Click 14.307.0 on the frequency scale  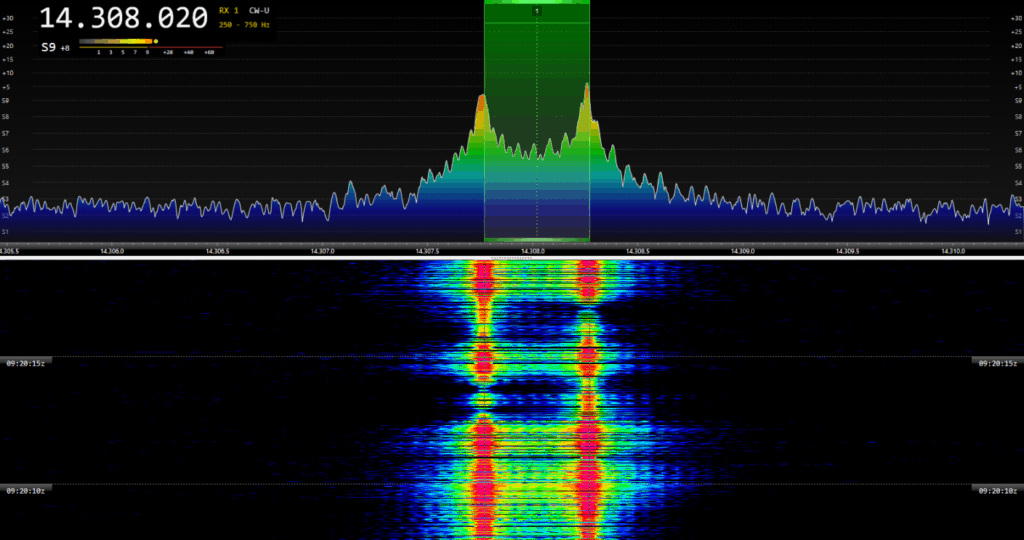coord(321,251)
